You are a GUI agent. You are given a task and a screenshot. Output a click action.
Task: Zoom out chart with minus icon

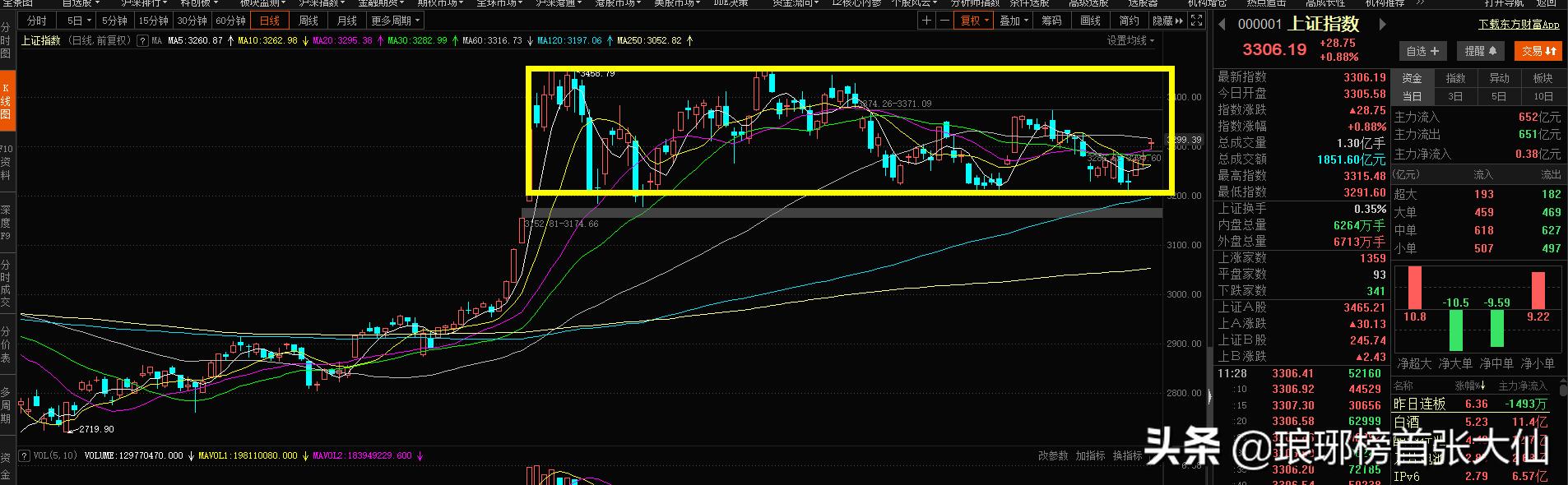944,21
